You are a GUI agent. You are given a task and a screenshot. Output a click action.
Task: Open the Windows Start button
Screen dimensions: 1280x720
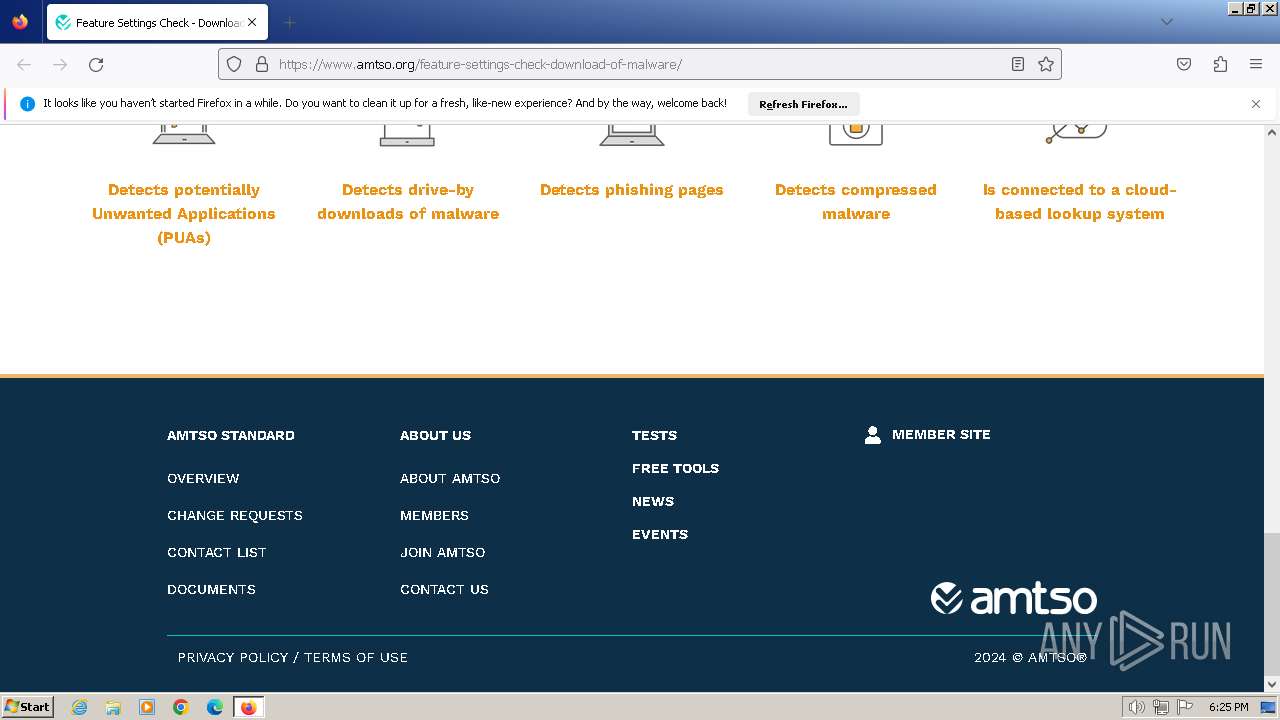[28, 706]
